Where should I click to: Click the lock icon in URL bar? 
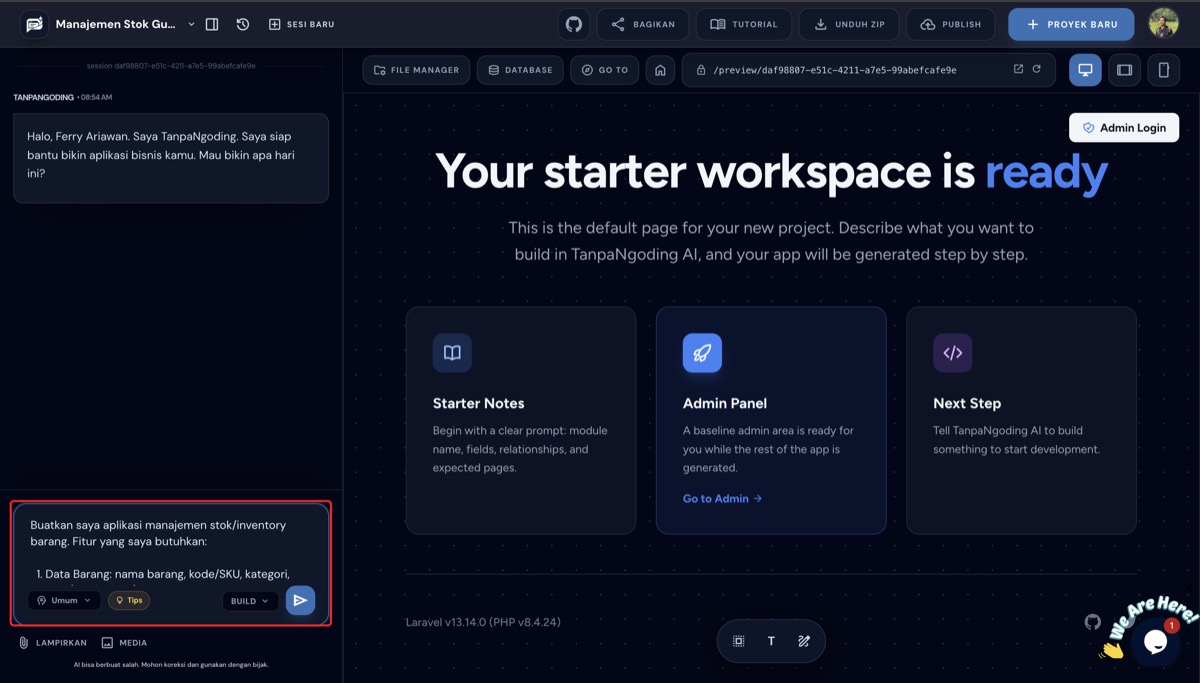[701, 70]
